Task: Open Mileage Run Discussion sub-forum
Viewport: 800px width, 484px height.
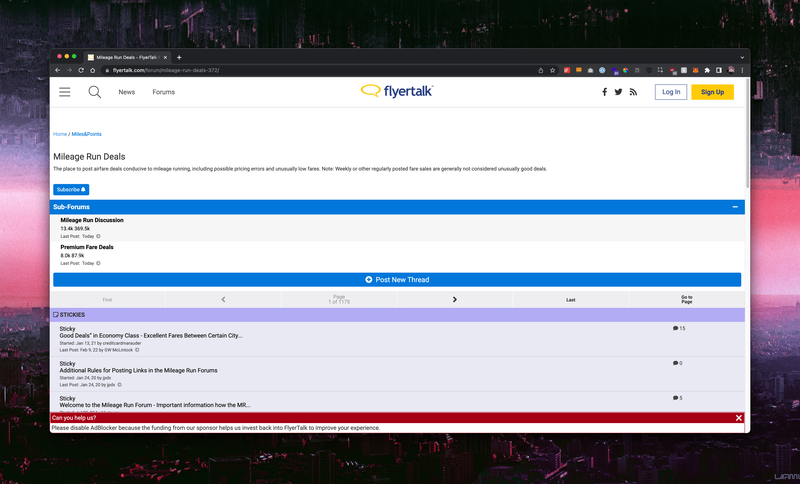Action: [x=92, y=220]
